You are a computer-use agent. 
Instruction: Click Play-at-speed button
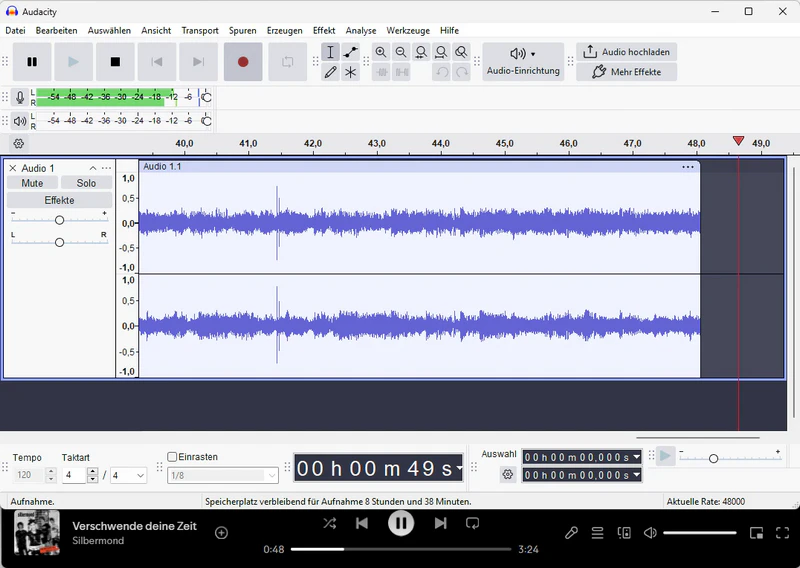[665, 456]
